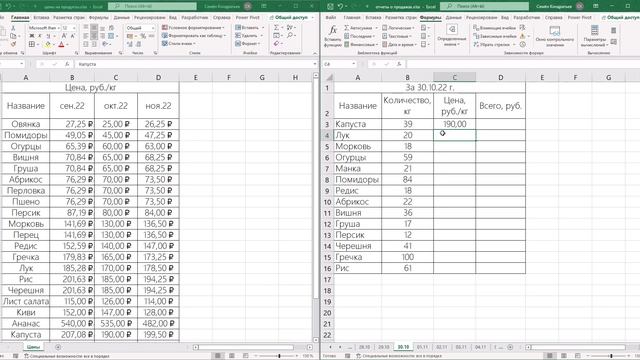Open Cell Styles dropdown
Viewport: 640px width, 360px height.
(179, 43)
